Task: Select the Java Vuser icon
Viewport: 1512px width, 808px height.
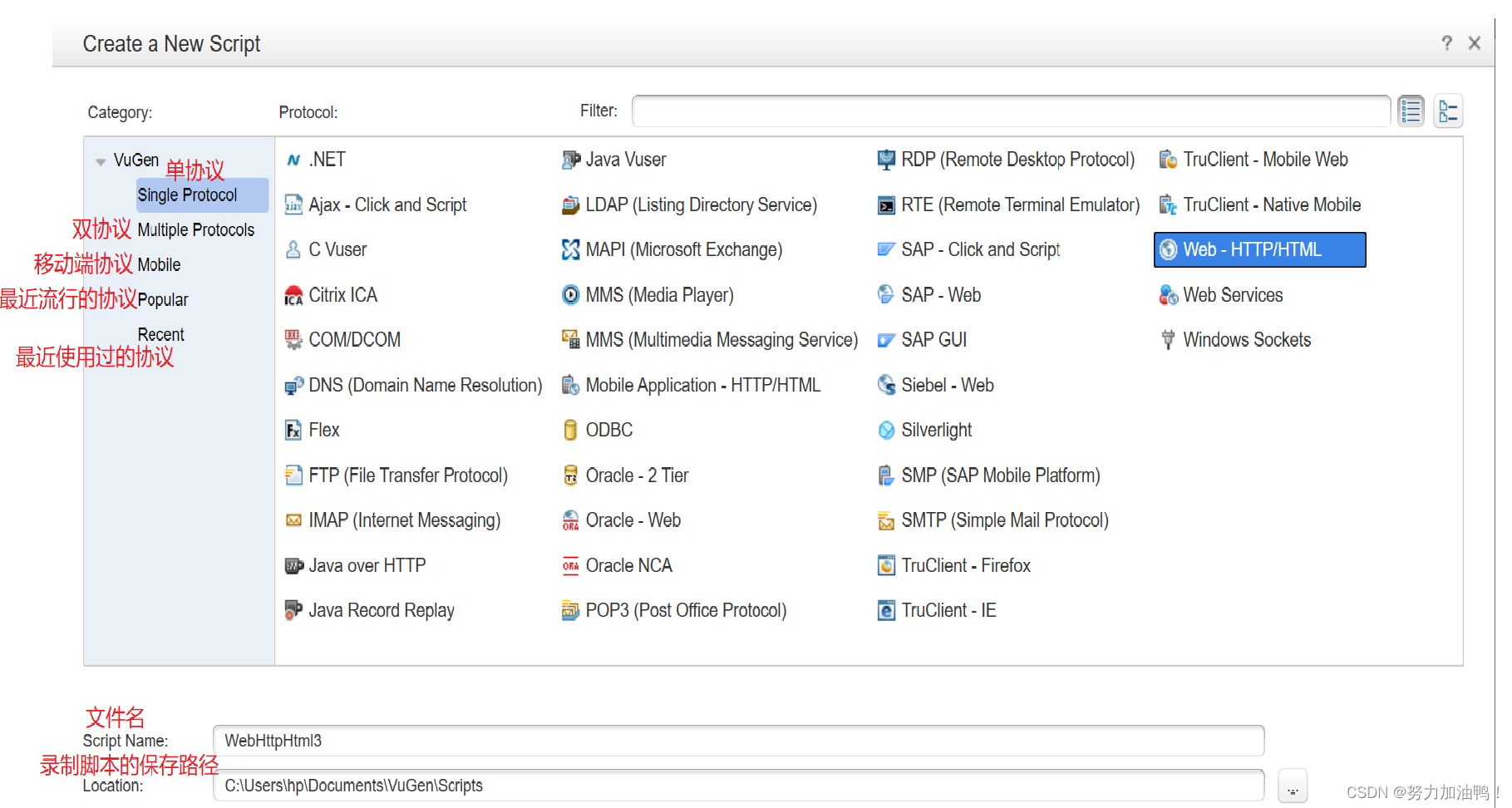Action: tap(570, 160)
